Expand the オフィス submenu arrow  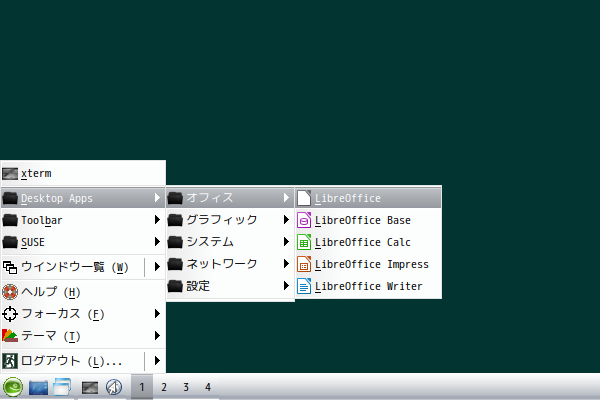pyautogui.click(x=286, y=198)
